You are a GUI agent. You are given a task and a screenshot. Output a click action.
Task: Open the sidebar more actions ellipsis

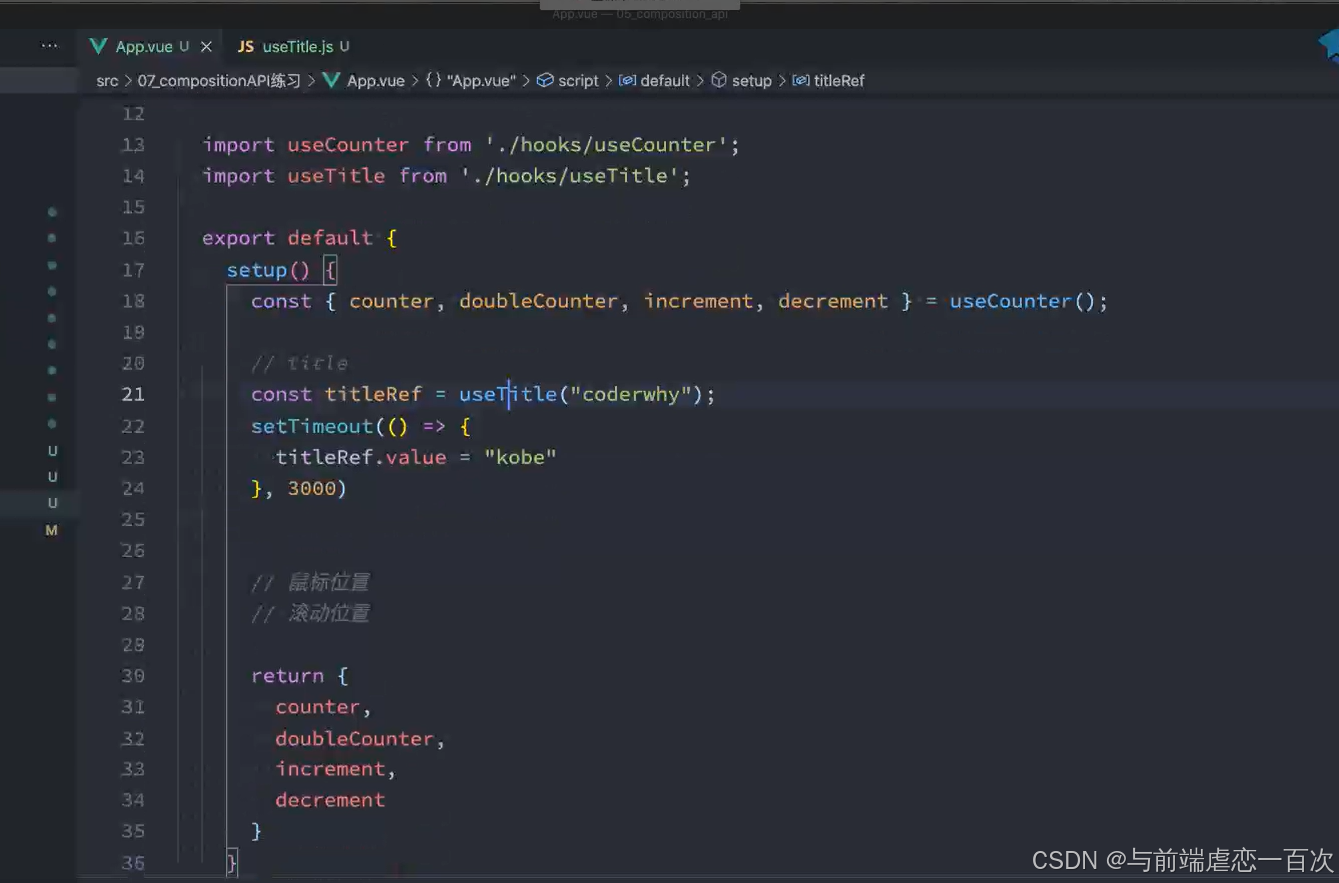pyautogui.click(x=49, y=45)
